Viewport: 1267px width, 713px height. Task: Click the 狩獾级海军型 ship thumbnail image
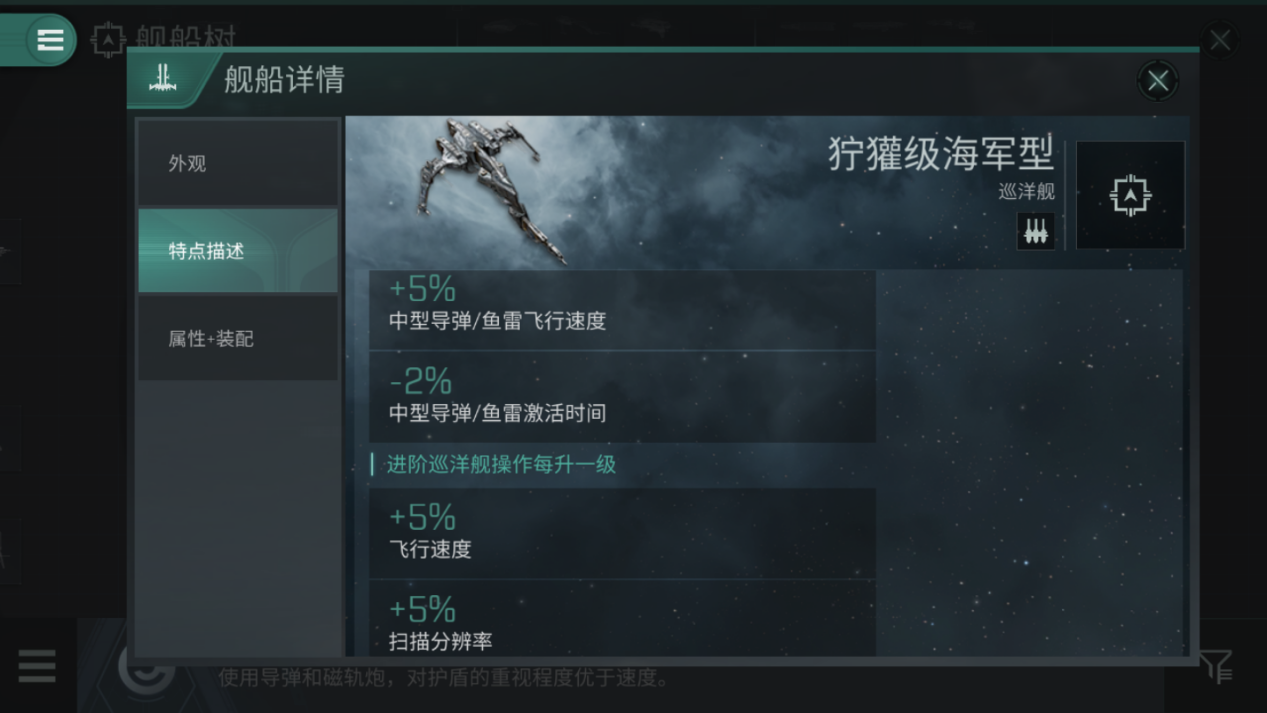click(x=488, y=190)
